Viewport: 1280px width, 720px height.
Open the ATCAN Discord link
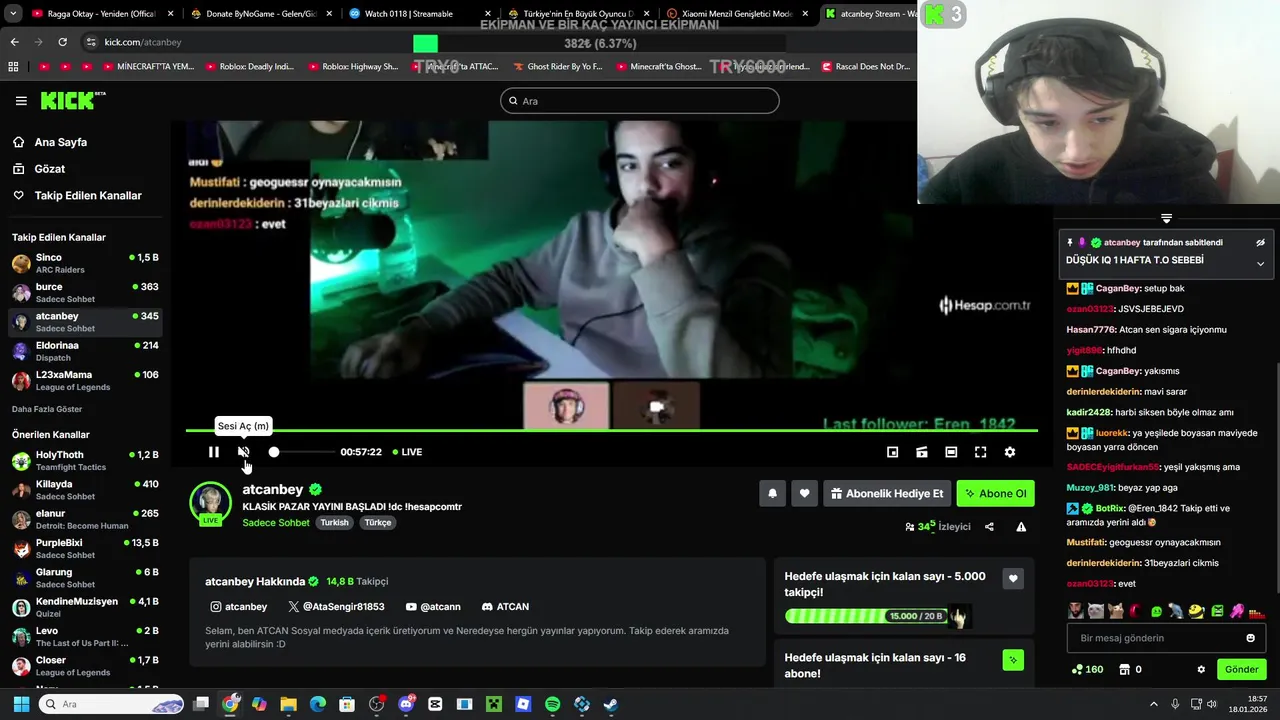click(505, 607)
